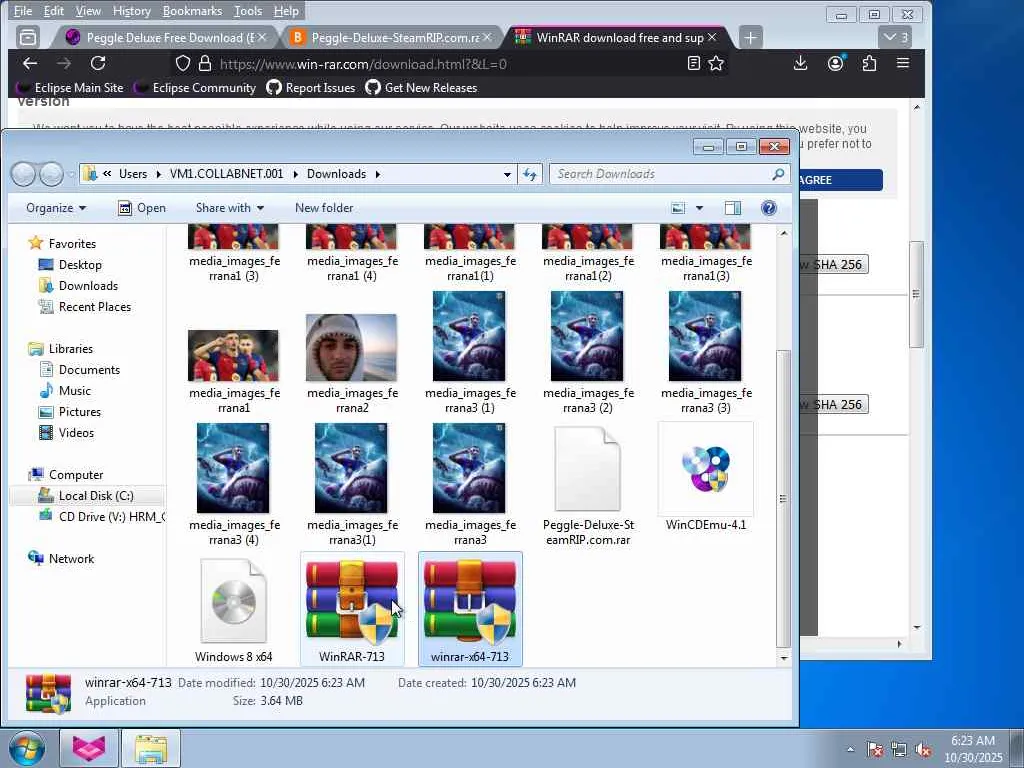Open Report Issues bookmark
Image resolution: width=1024 pixels, height=768 pixels.
tap(312, 88)
